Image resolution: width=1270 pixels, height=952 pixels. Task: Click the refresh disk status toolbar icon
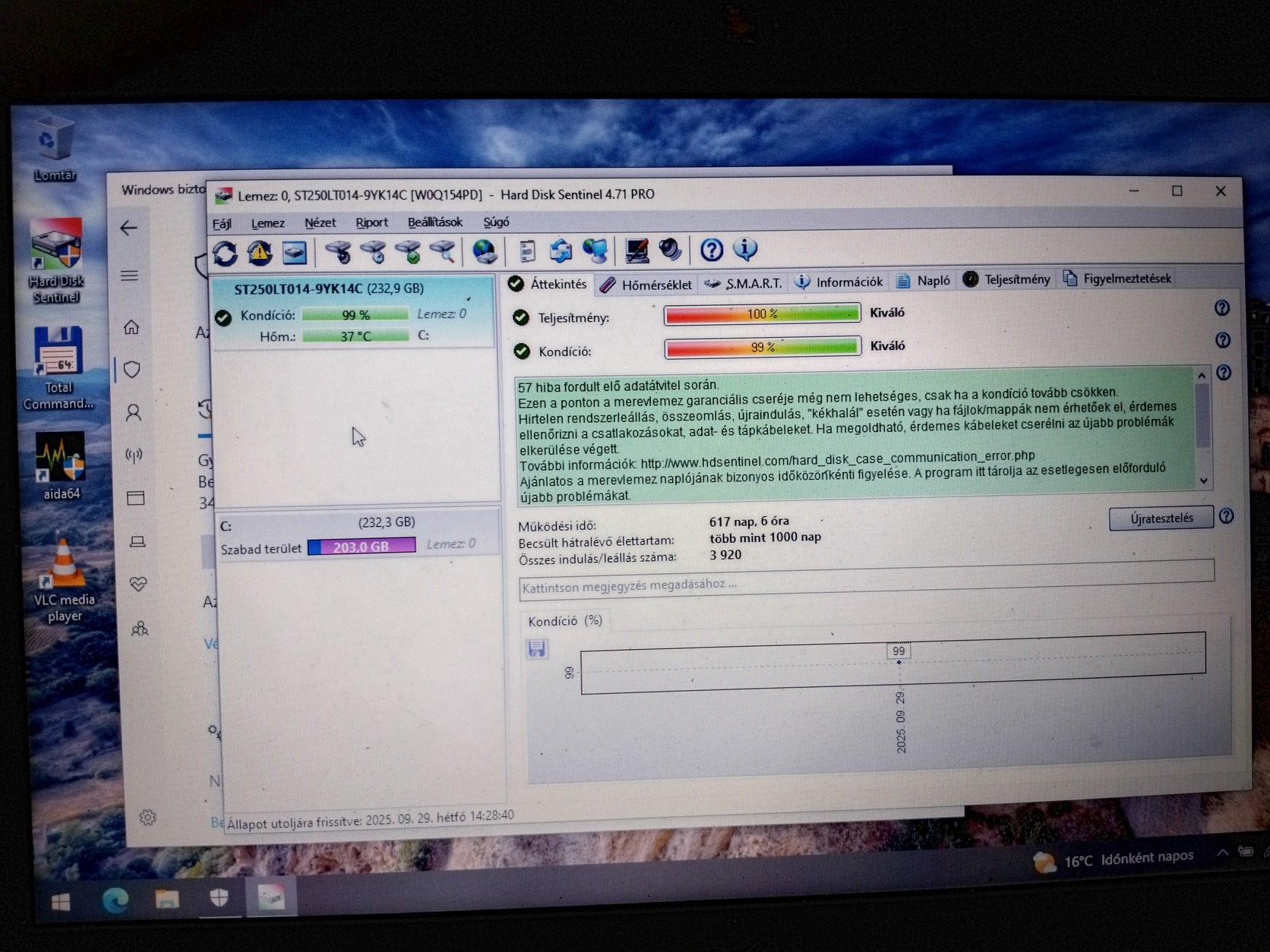[x=225, y=253]
